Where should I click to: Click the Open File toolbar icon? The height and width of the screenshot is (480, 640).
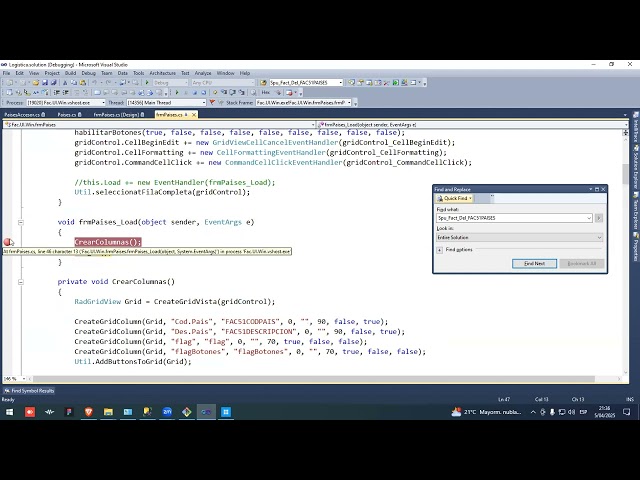(36, 82)
